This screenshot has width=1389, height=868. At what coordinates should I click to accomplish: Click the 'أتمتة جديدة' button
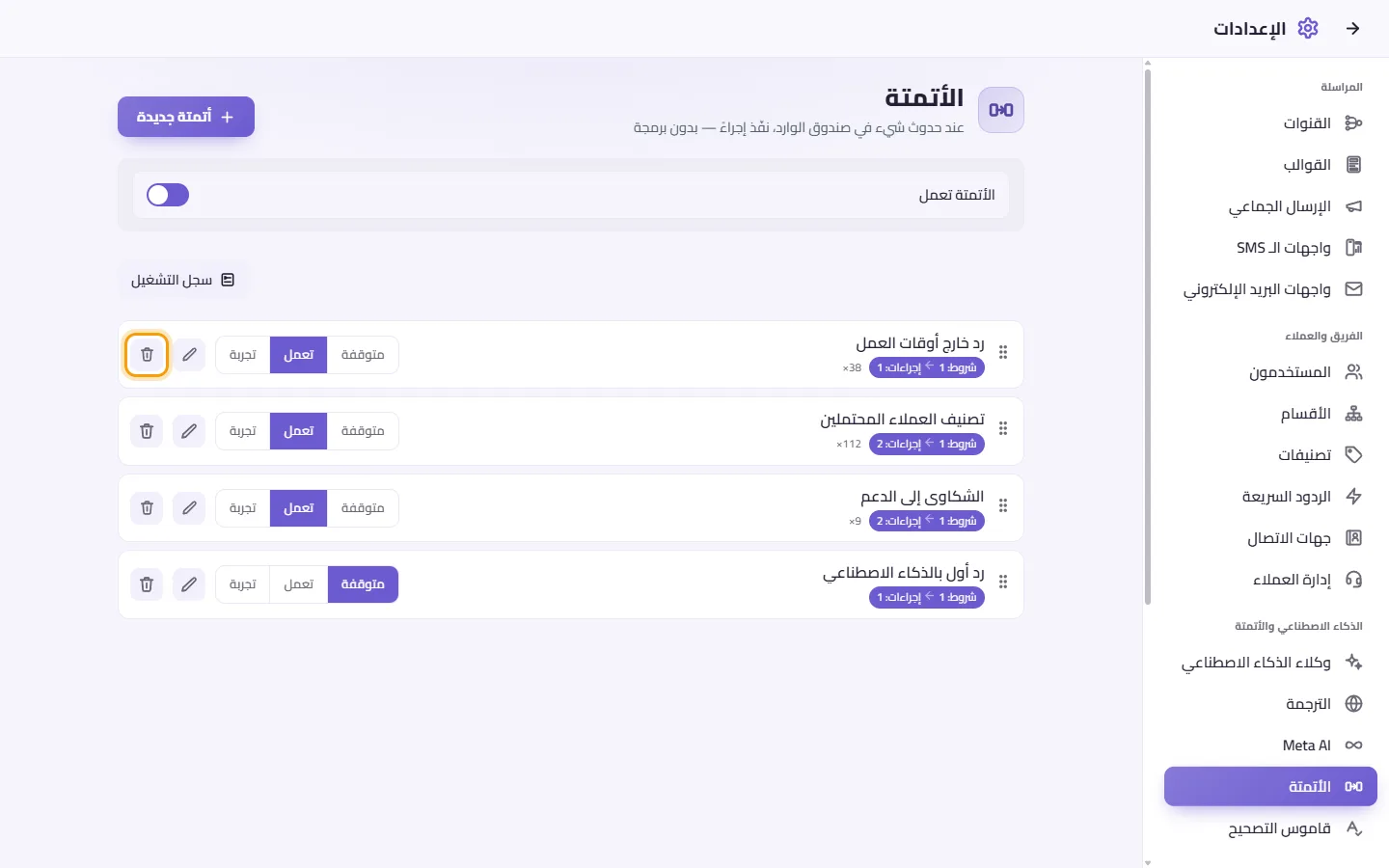coord(186,117)
